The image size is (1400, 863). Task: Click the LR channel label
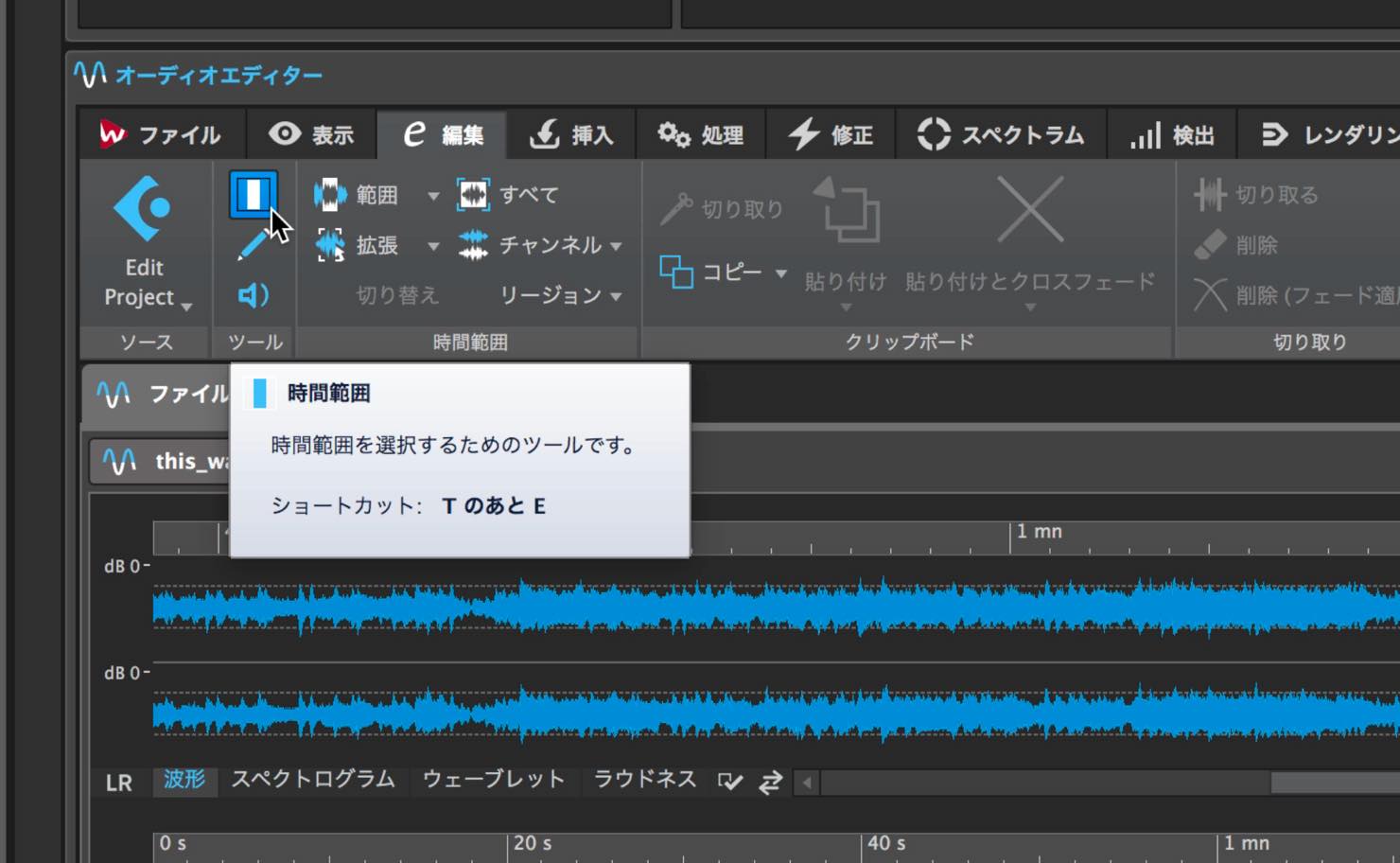coord(119,784)
